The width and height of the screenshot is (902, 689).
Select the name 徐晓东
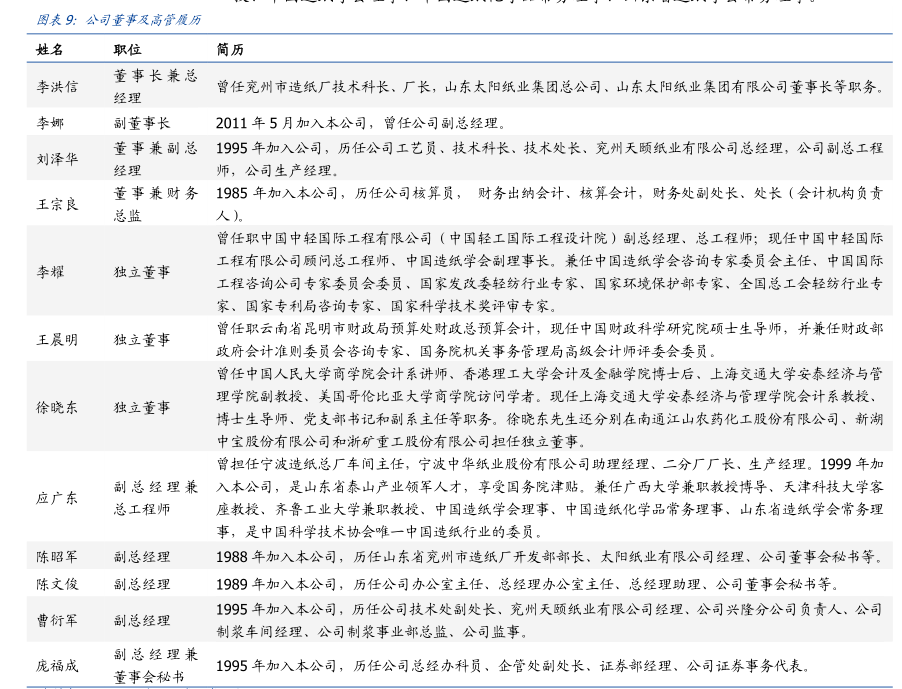point(57,408)
